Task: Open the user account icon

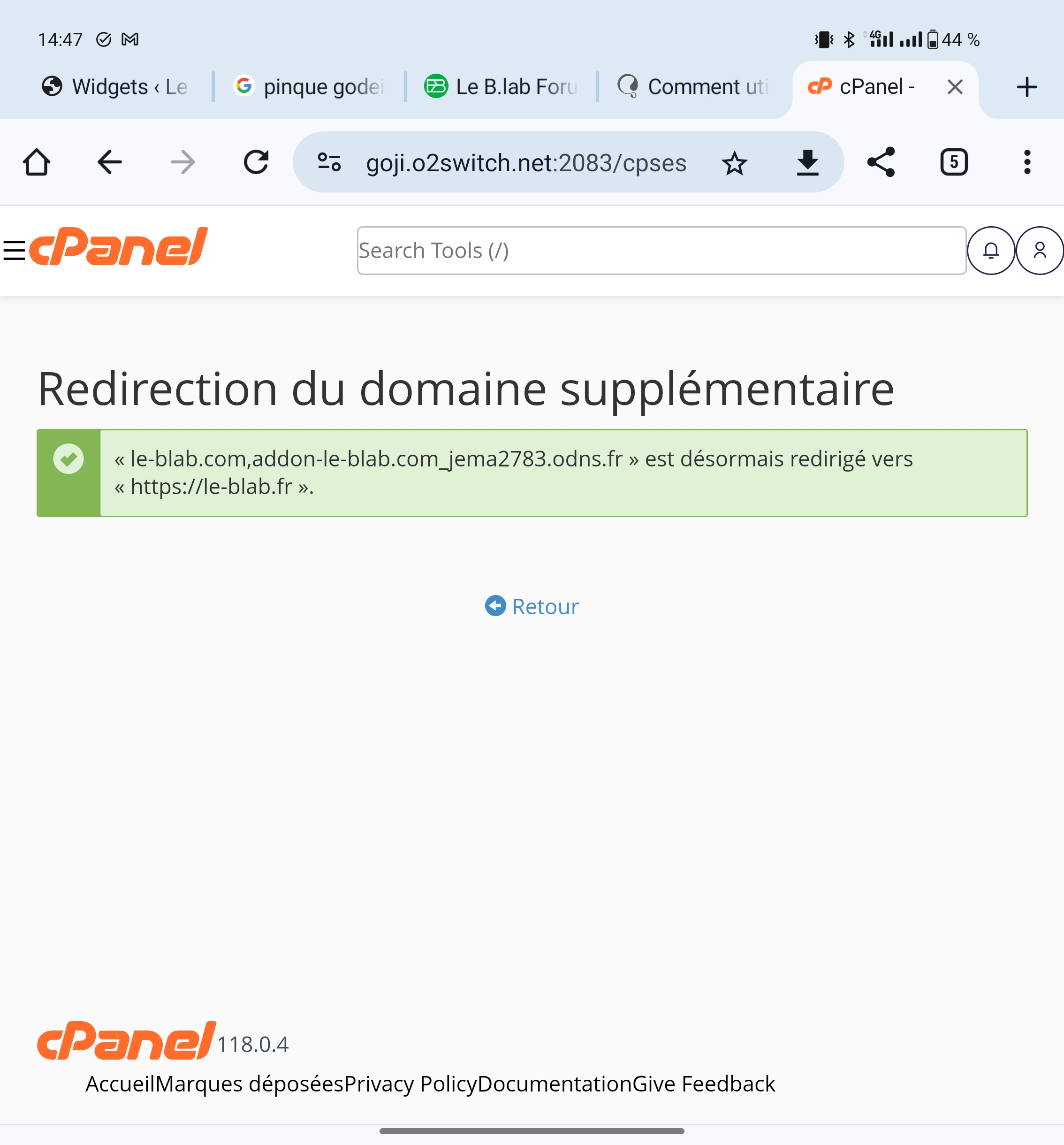Action: pos(1039,251)
